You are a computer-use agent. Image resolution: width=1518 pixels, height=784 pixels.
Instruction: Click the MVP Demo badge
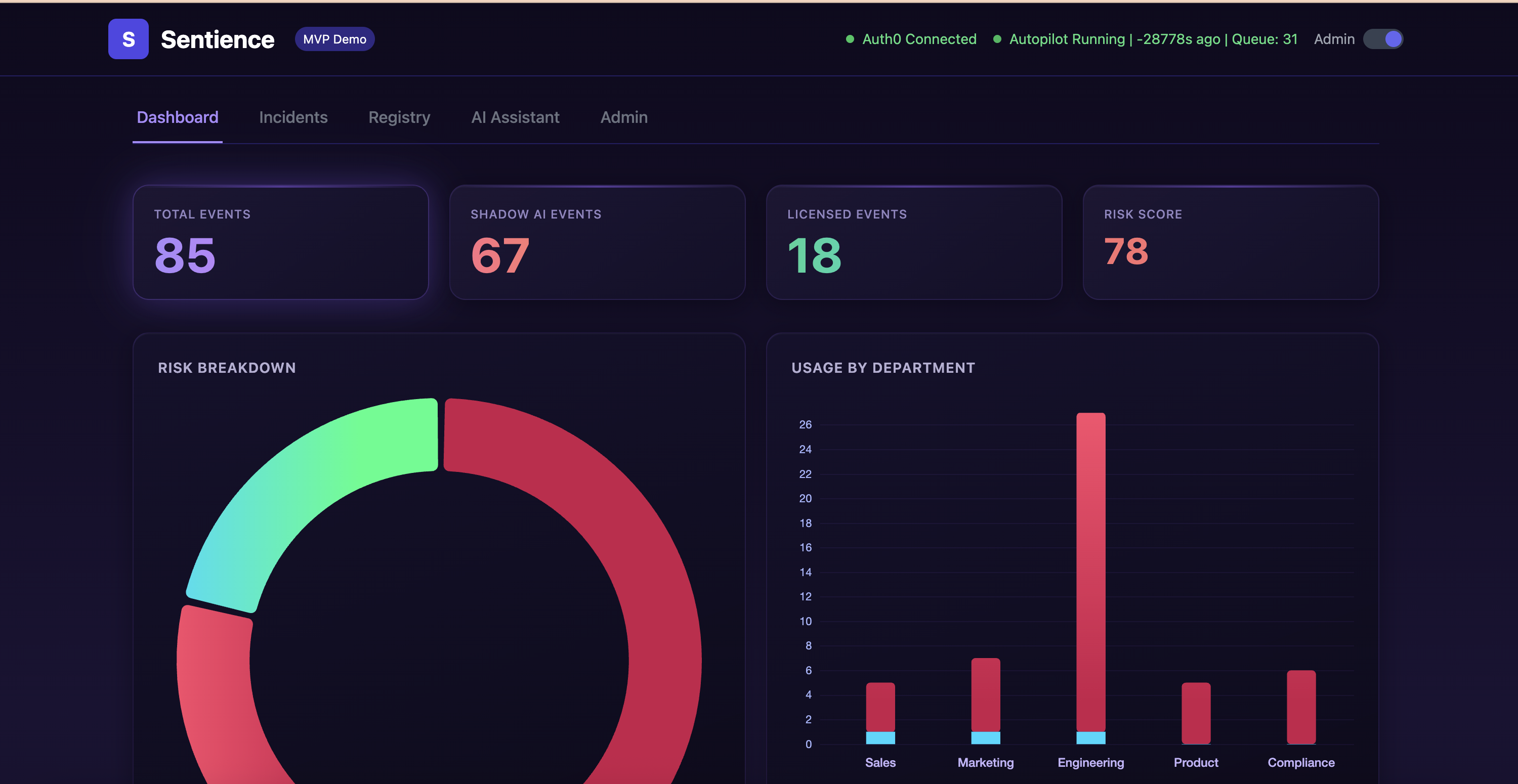point(334,39)
